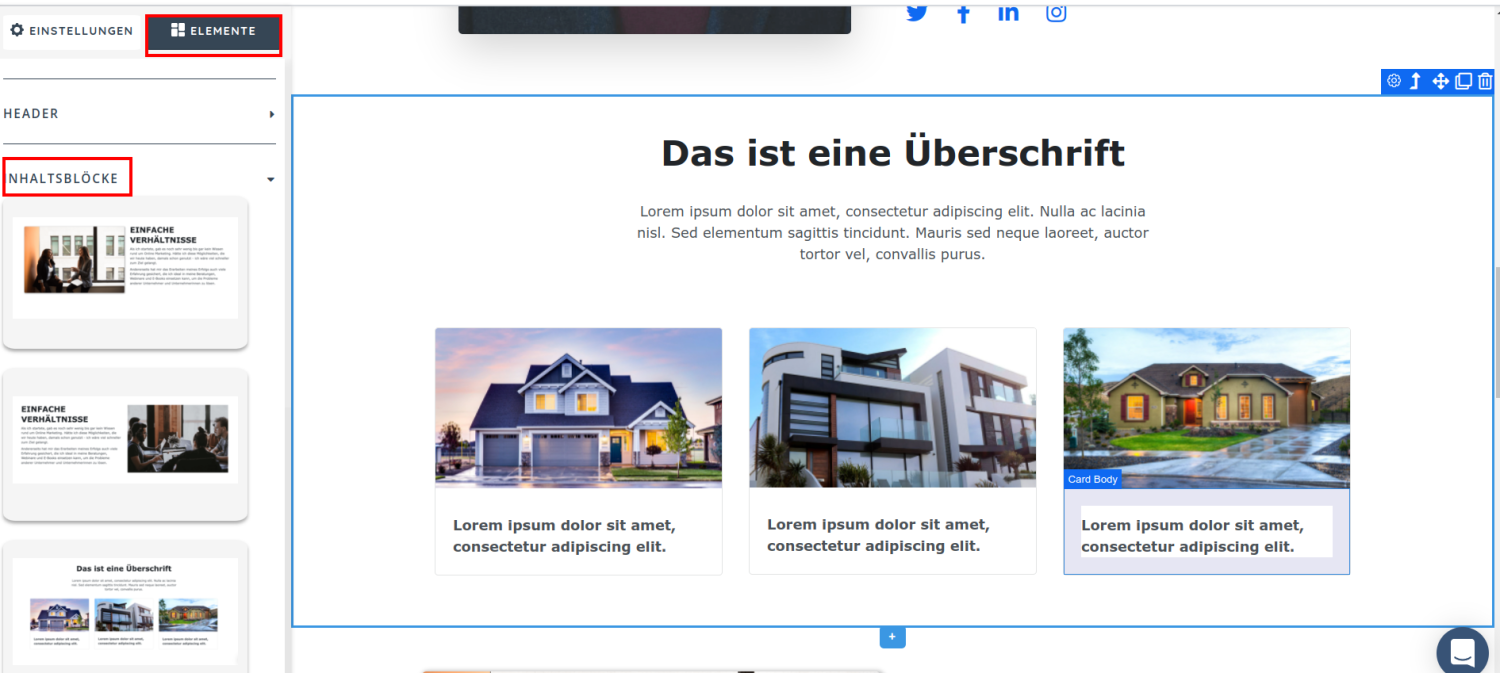Choose the three-card Überschrift template thumbnail

(x=125, y=607)
